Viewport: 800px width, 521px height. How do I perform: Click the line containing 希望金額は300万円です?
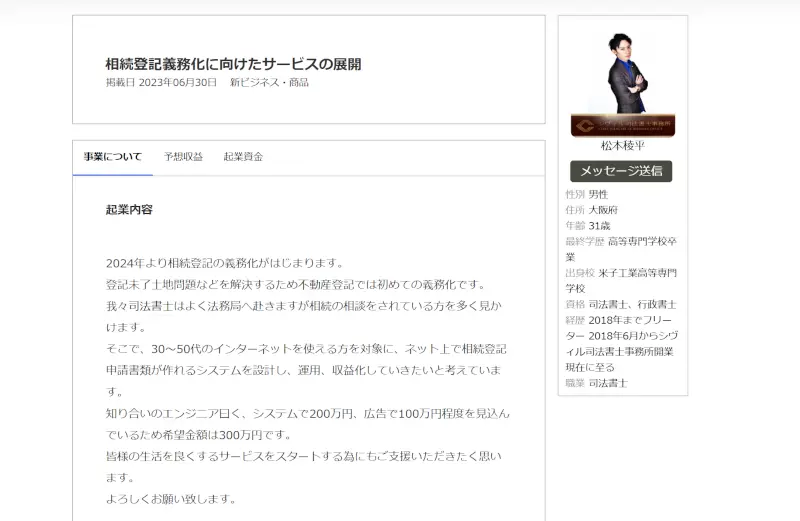point(199,435)
